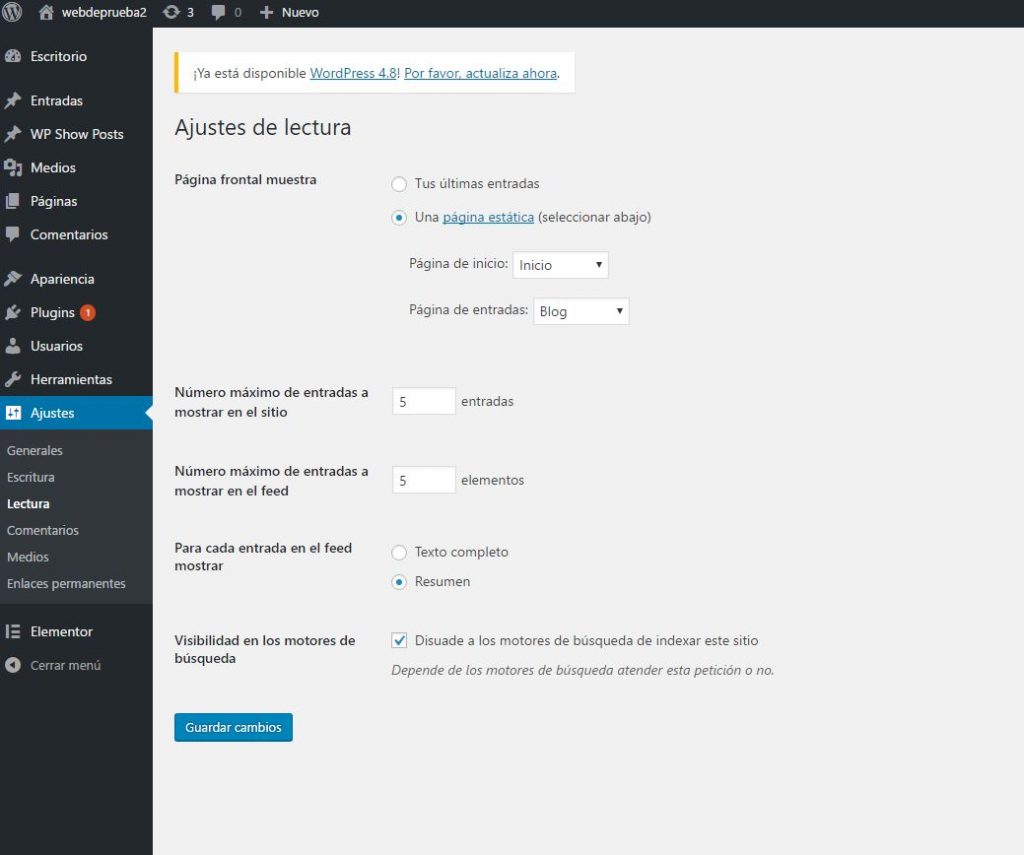
Task: Go to the Páginas menu label
Action: (x=54, y=201)
